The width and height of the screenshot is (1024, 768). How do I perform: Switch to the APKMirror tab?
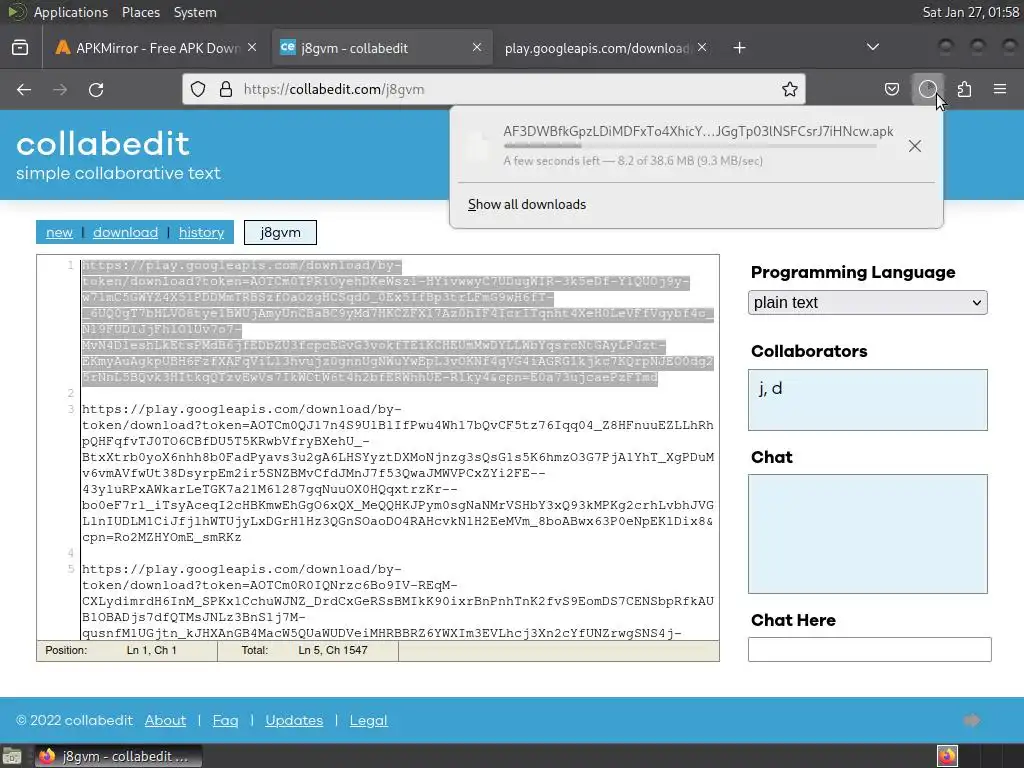(x=153, y=48)
